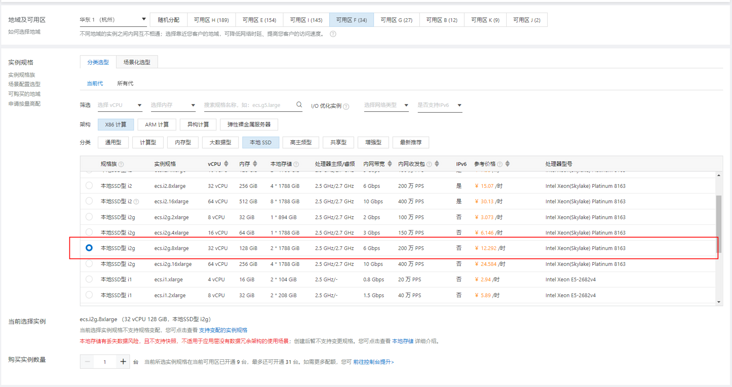Click help icon beside I/O 优化实例
732x387 pixels.
[x=346, y=106]
